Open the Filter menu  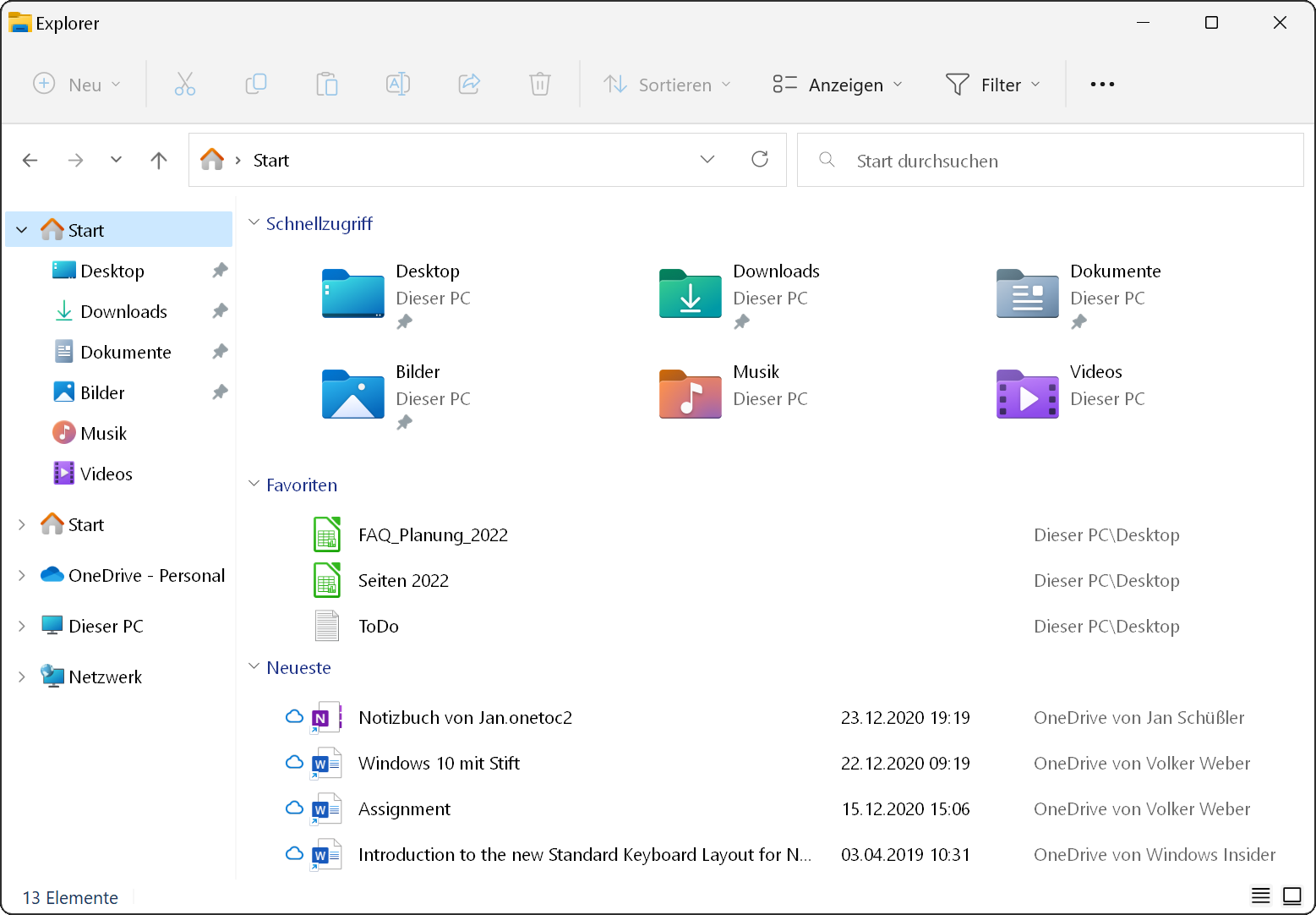pos(992,85)
